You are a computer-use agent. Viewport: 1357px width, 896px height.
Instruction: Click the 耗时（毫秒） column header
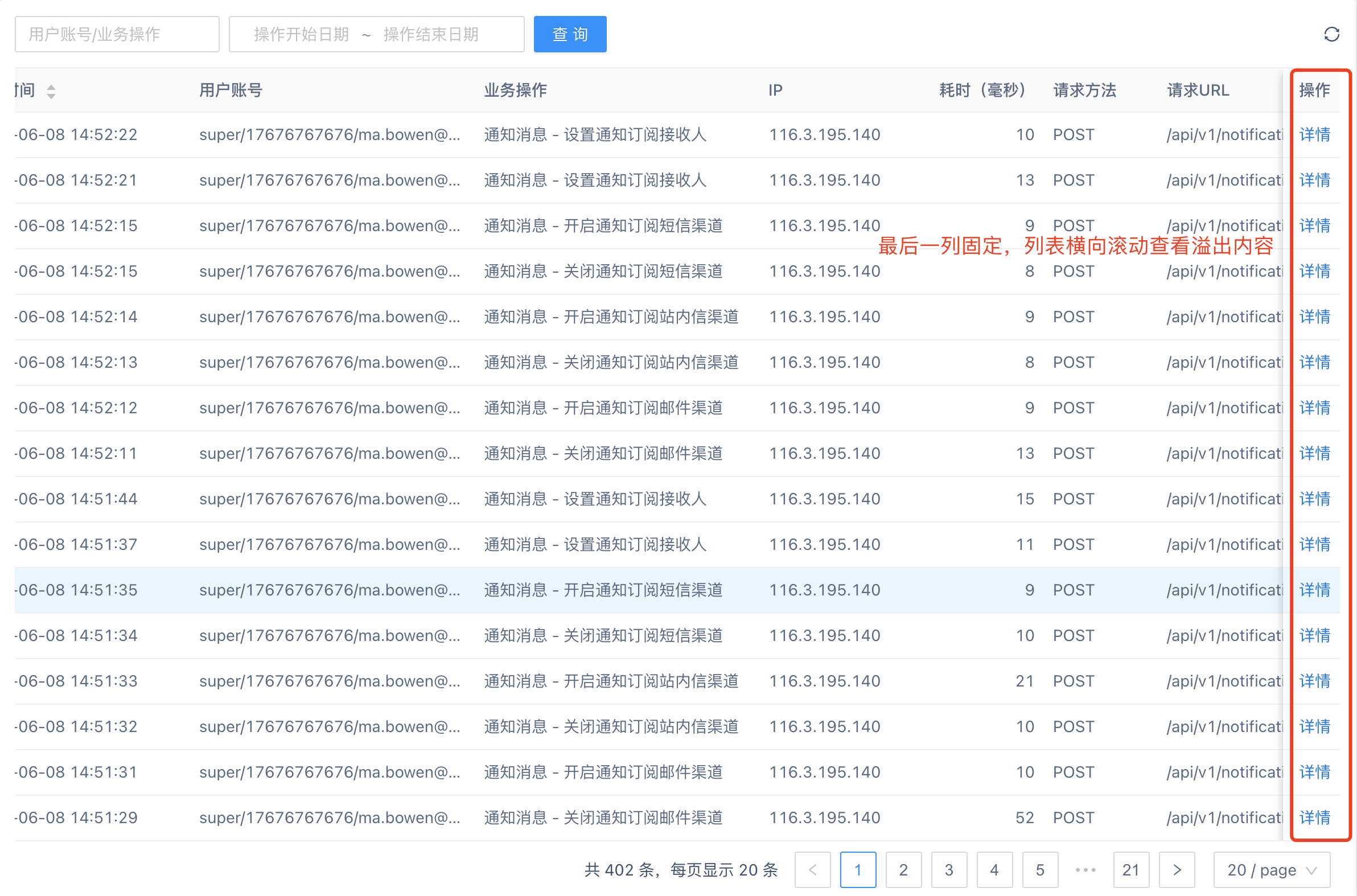click(x=984, y=91)
